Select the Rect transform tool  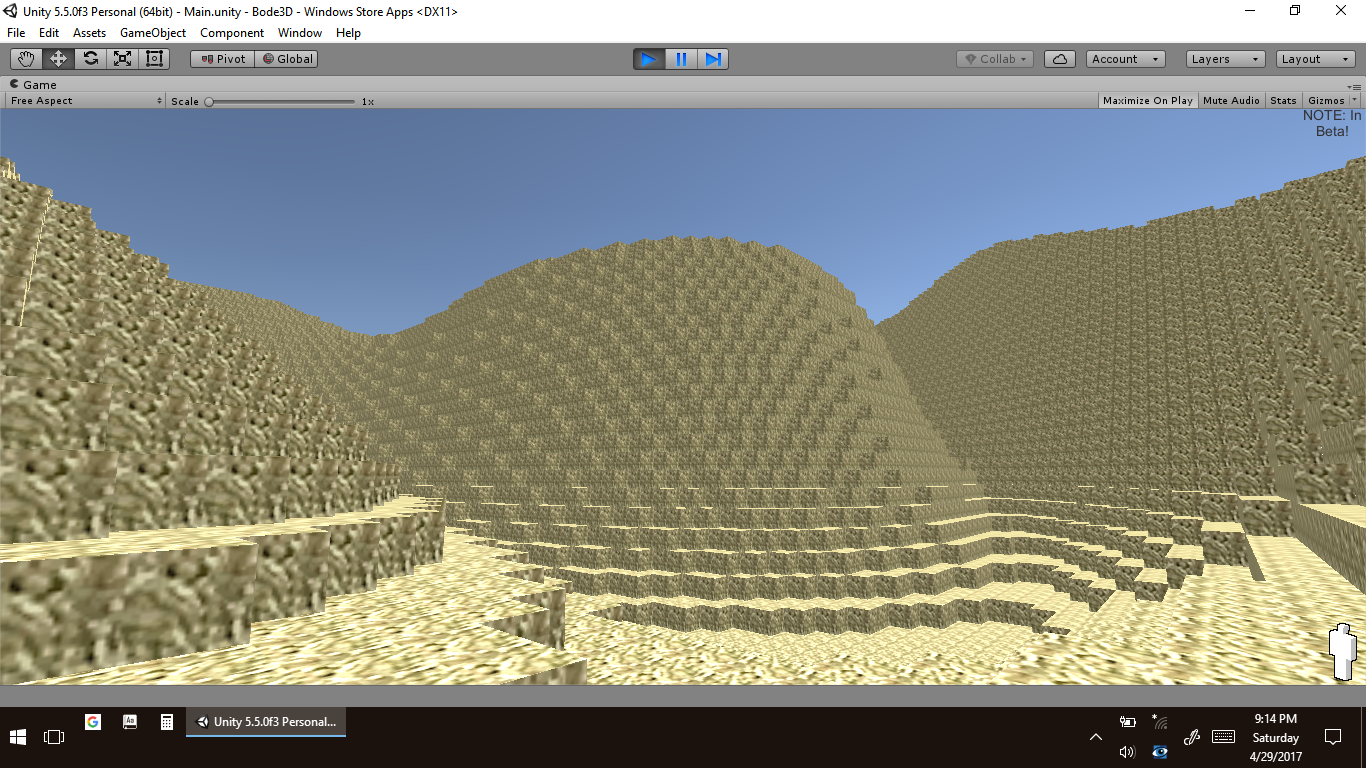[x=154, y=59]
